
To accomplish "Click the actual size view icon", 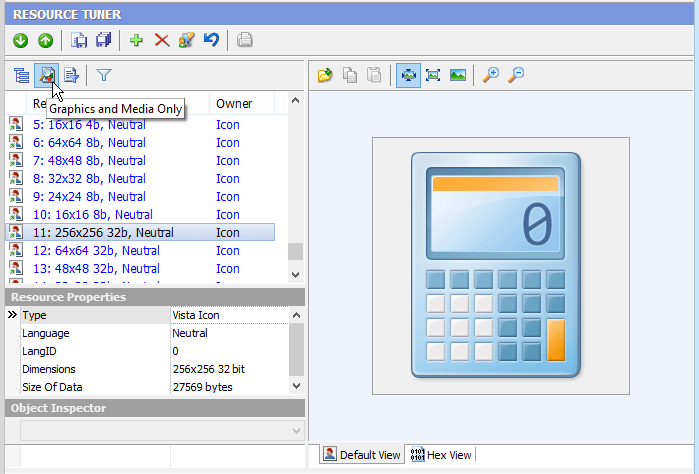I will click(x=433, y=75).
